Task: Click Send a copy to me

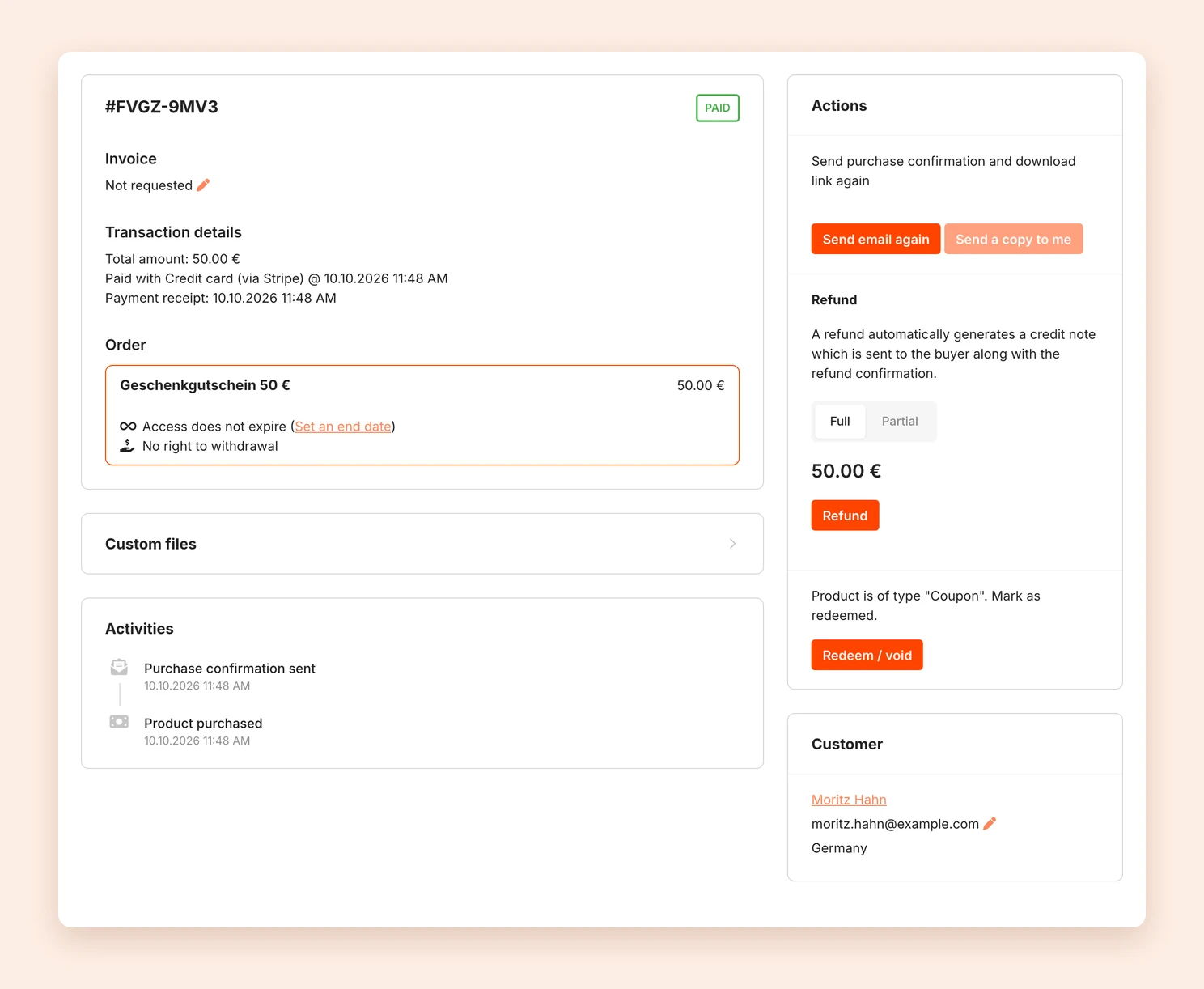Action: (x=1013, y=239)
